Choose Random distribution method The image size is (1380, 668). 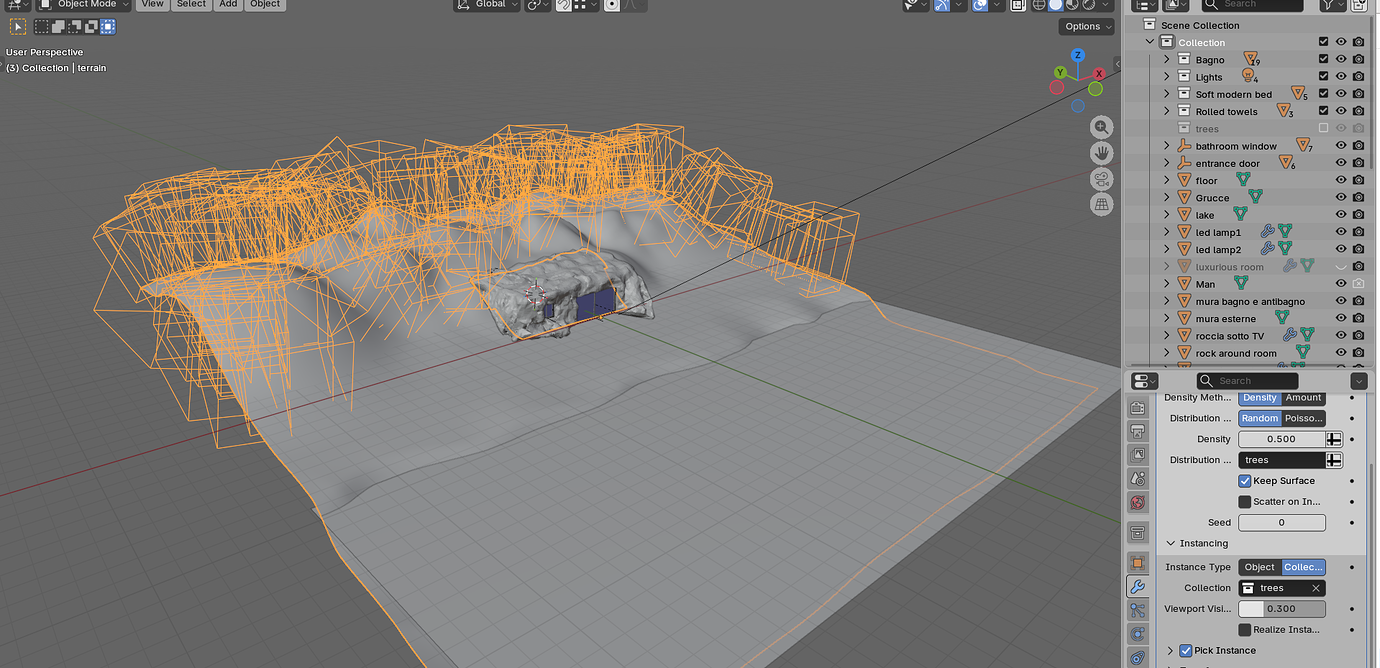click(x=1260, y=418)
